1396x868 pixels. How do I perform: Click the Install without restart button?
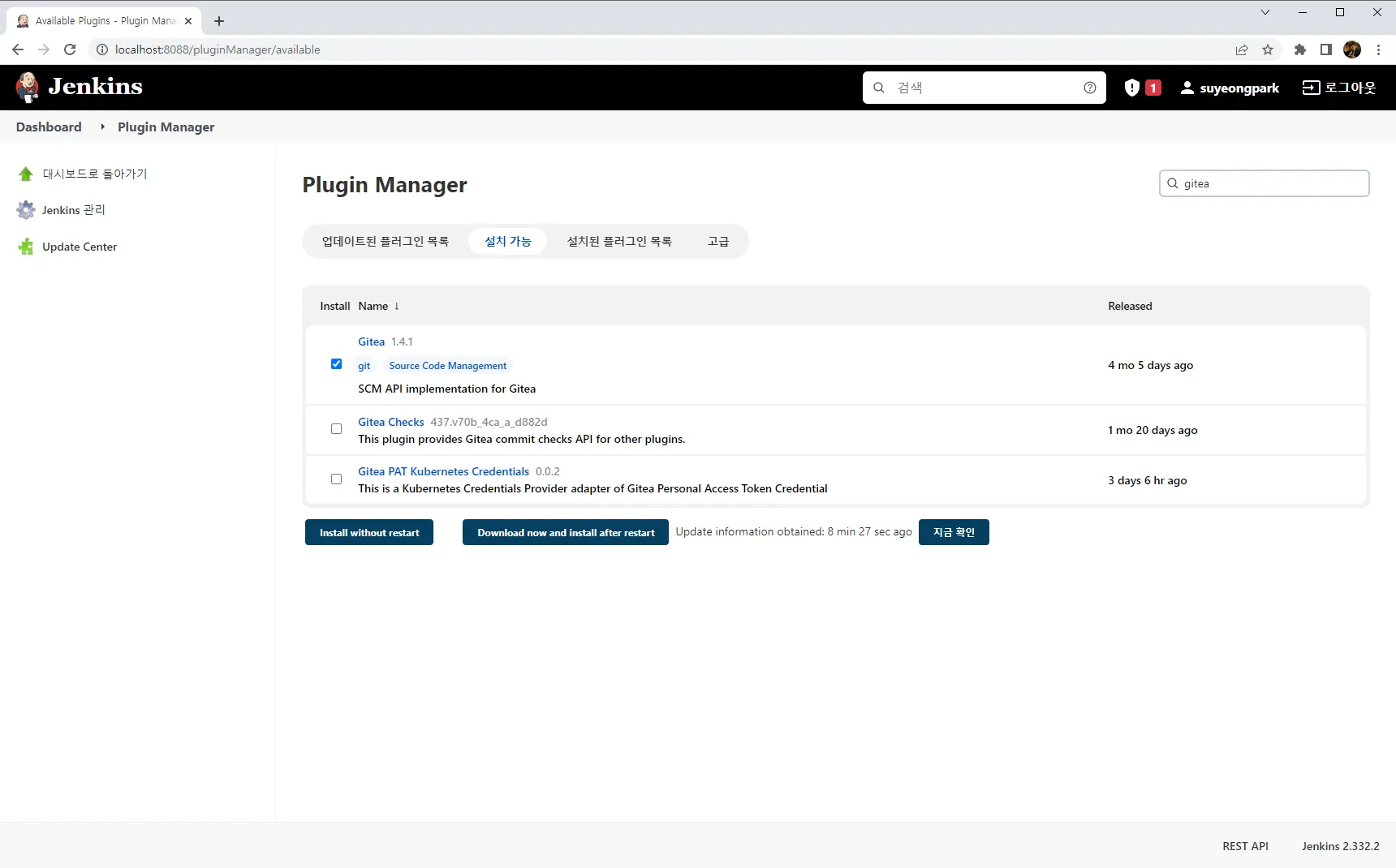(369, 532)
